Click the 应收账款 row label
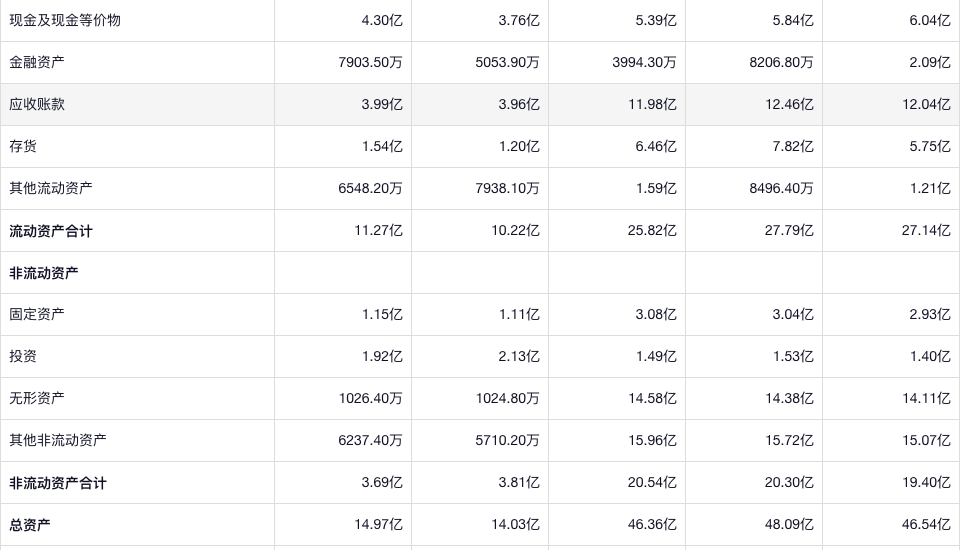Viewport: 962px width, 550px height. coord(37,104)
